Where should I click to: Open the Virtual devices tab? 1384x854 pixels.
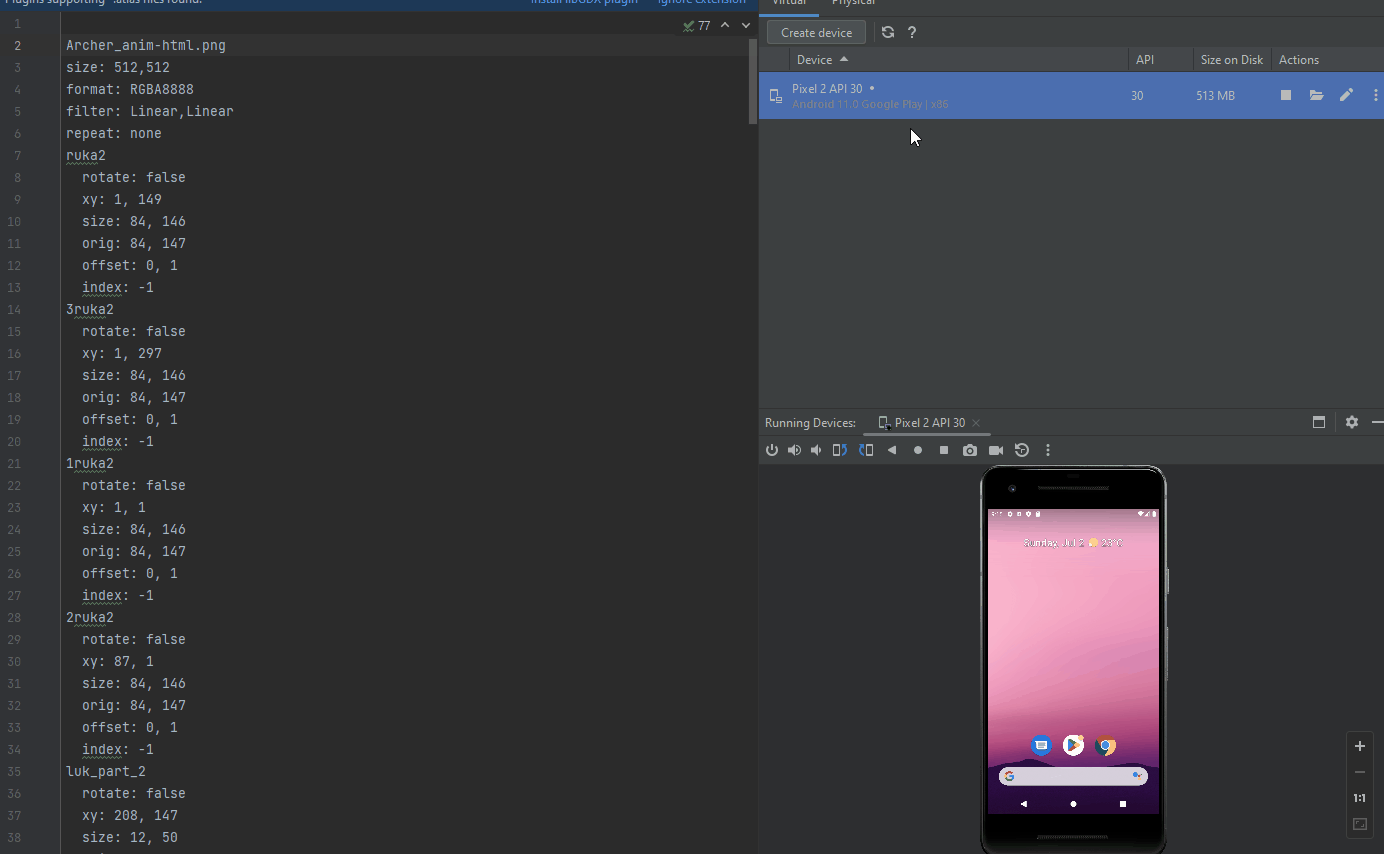789,4
